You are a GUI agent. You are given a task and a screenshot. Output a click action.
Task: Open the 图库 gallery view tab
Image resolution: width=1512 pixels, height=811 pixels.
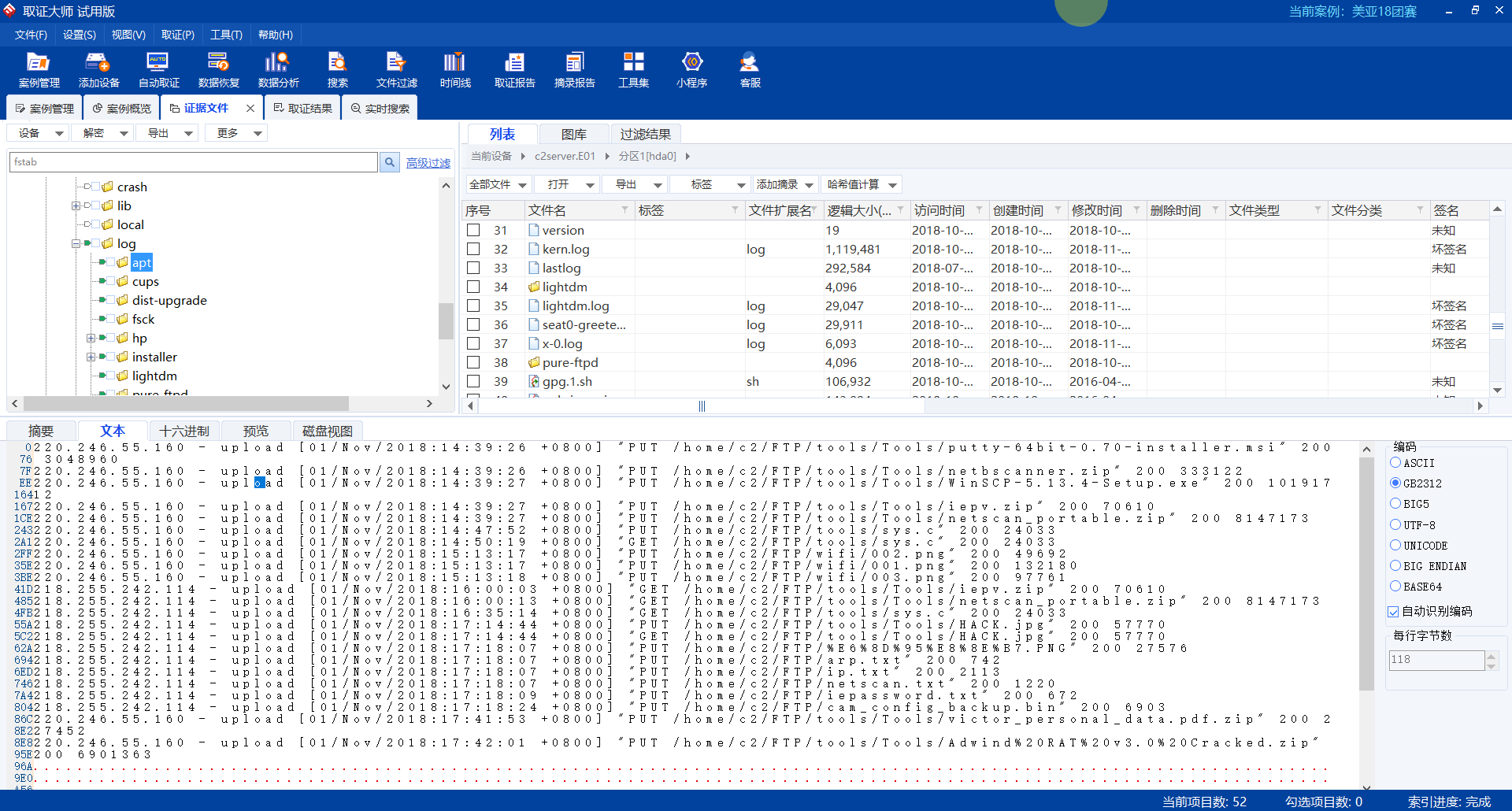click(x=573, y=134)
